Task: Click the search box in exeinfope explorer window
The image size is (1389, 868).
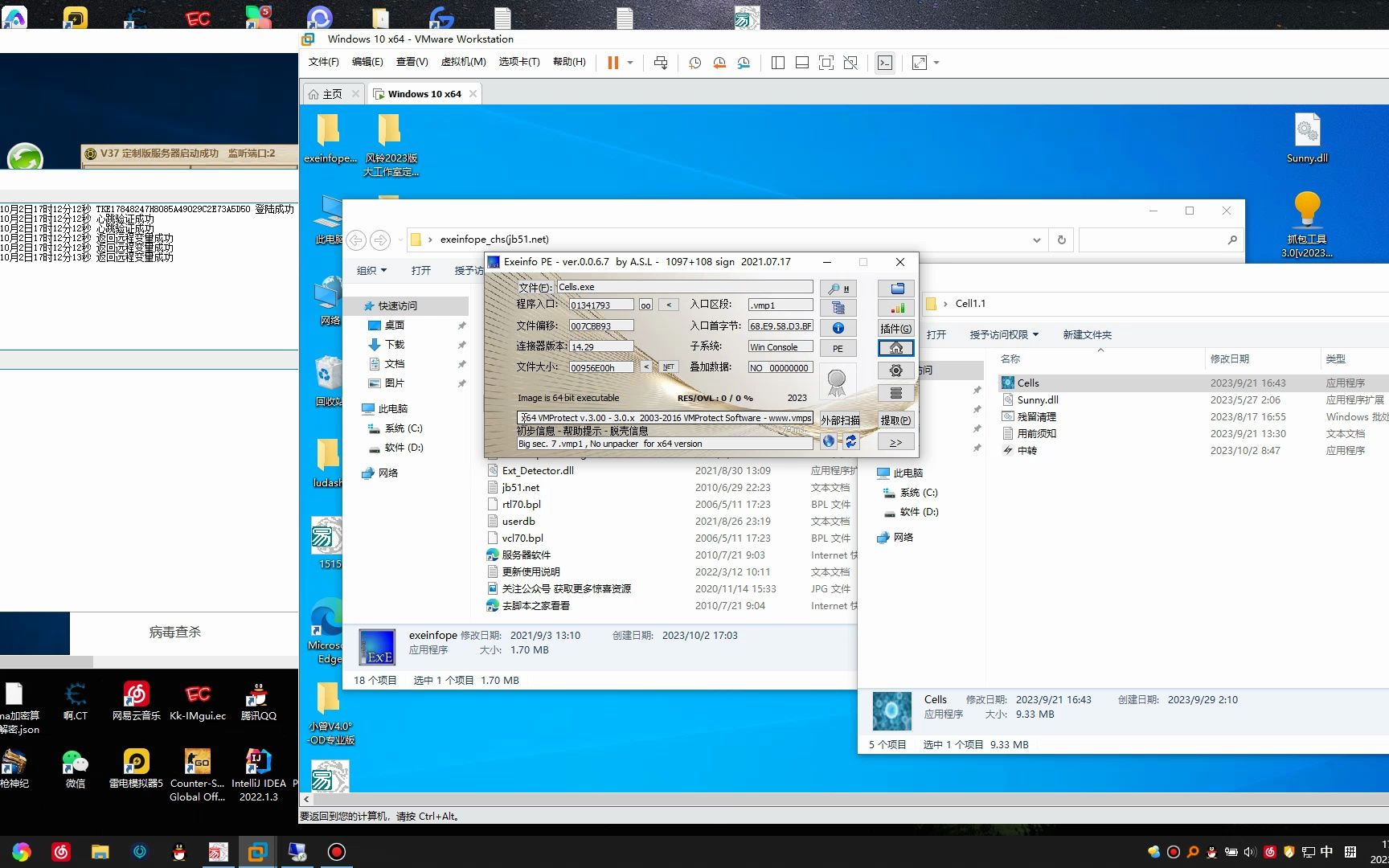Action: click(x=1160, y=240)
